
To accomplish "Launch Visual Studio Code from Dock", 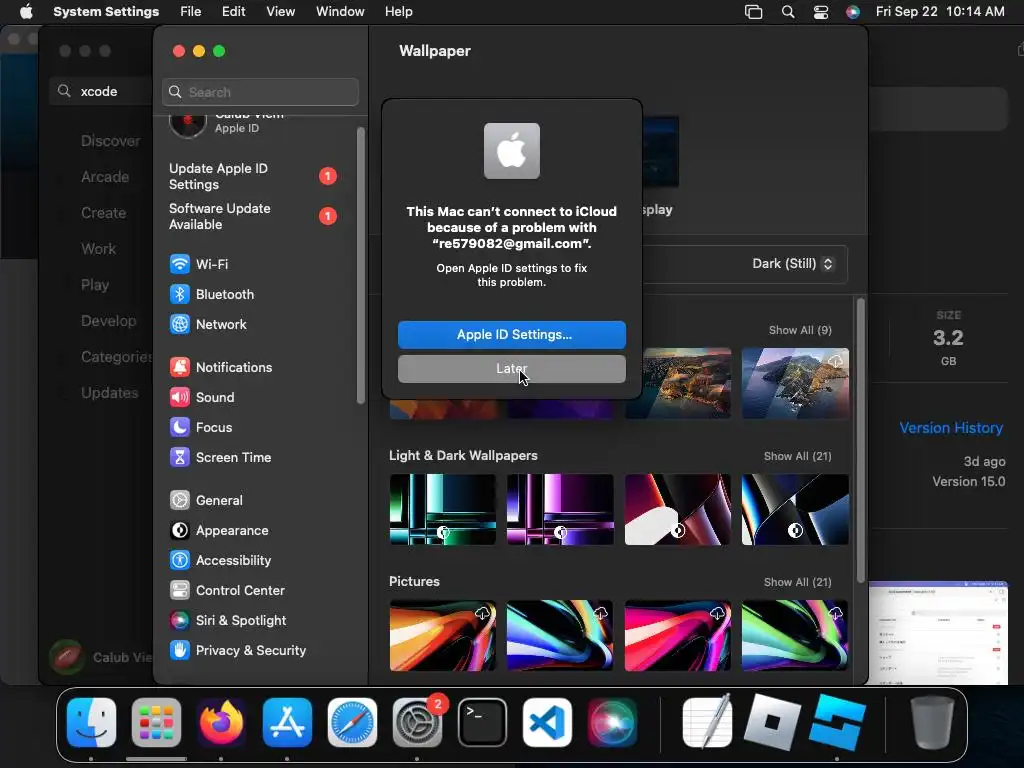I will [547, 722].
